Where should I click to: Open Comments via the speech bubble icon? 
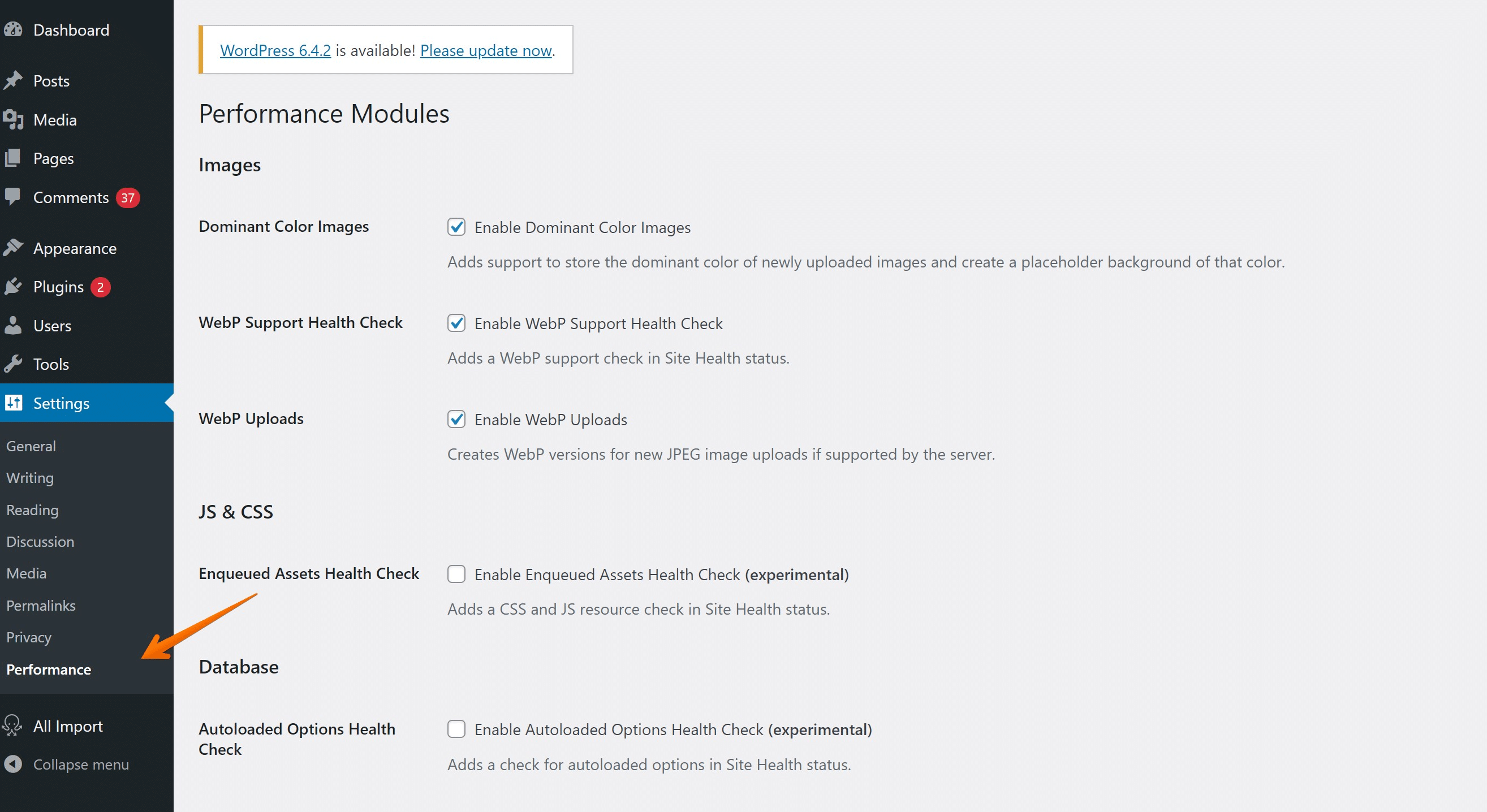[x=14, y=197]
